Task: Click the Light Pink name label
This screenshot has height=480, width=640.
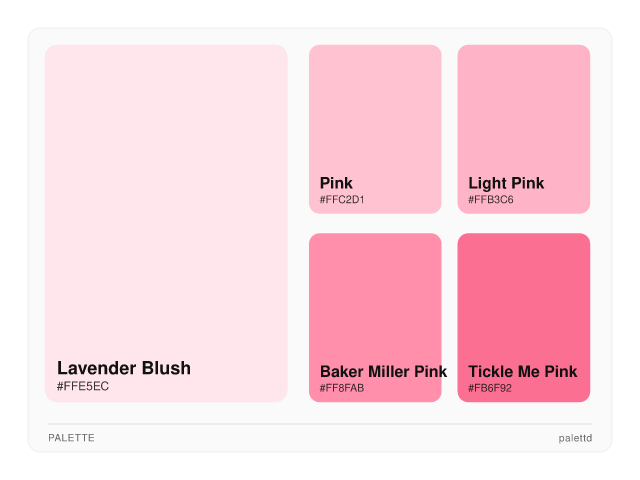Action: coord(506,183)
